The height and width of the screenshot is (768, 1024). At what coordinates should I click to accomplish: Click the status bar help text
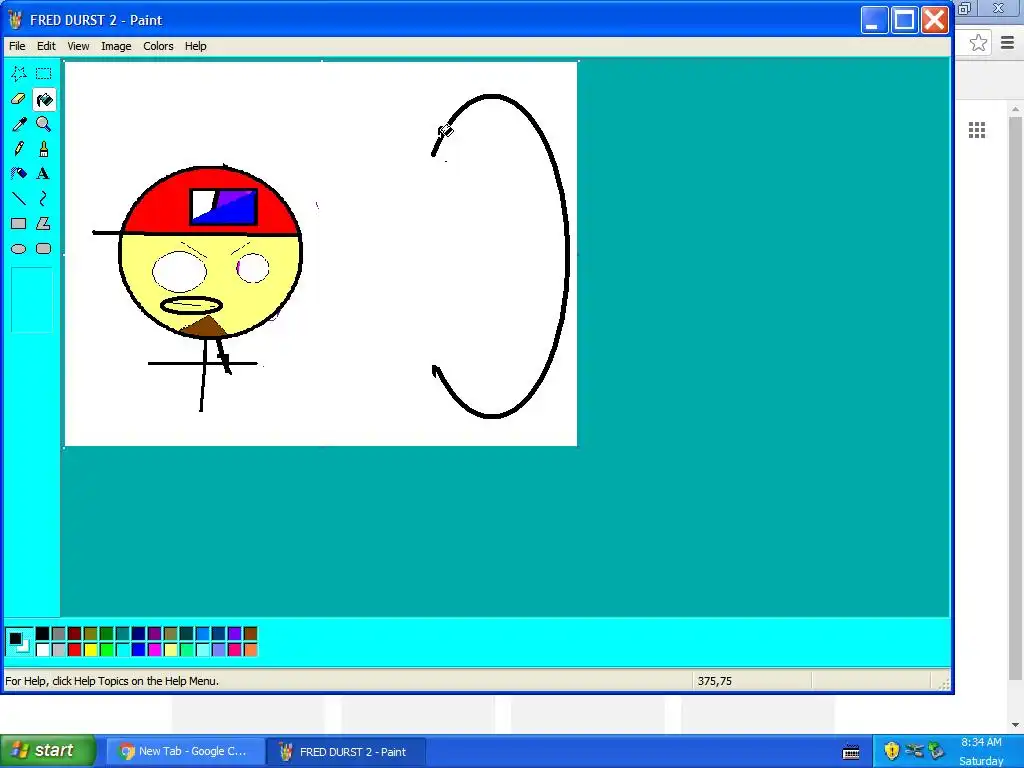(x=112, y=681)
